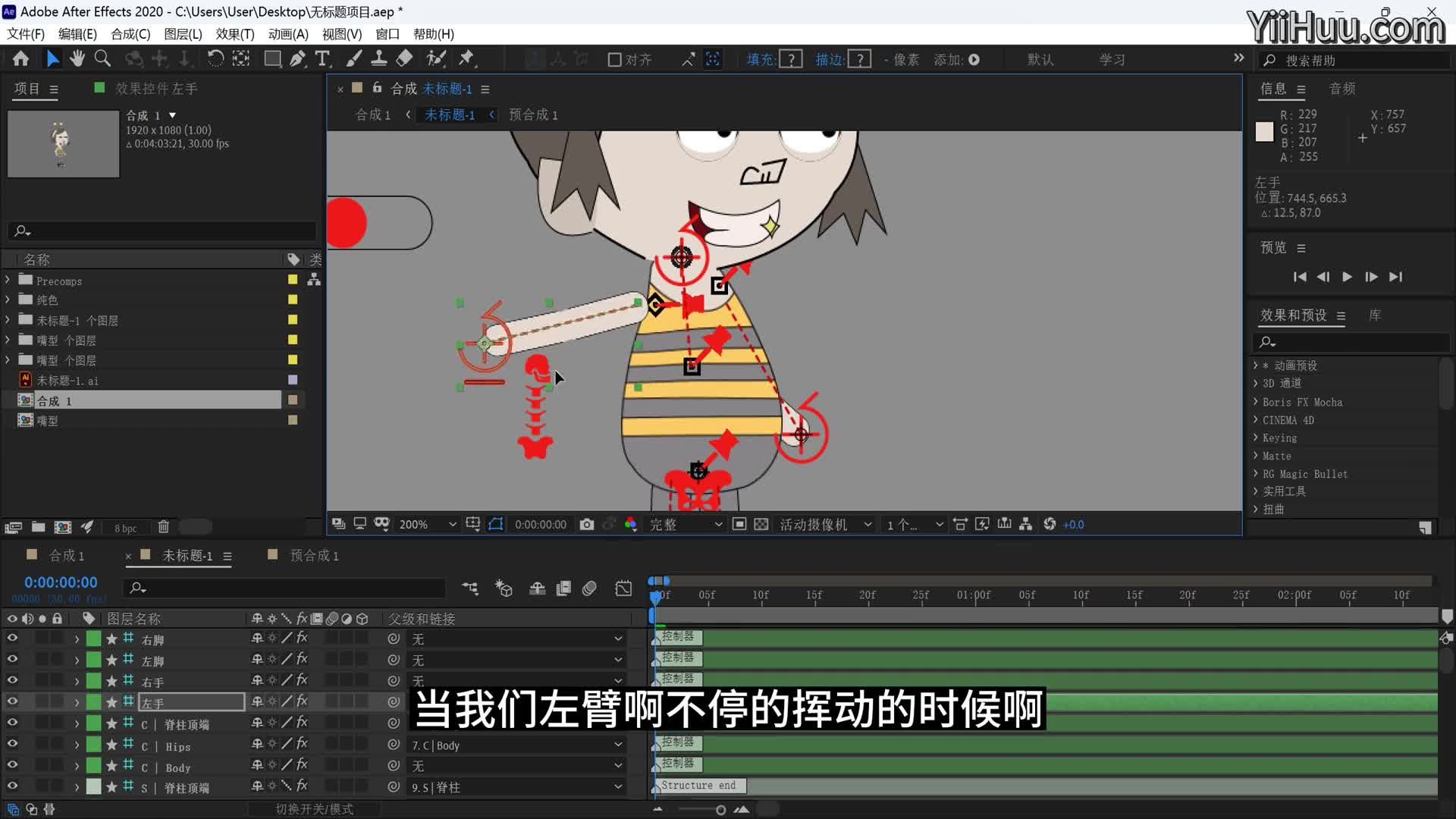Select the Rotation tool
The image size is (1456, 819).
[x=215, y=58]
